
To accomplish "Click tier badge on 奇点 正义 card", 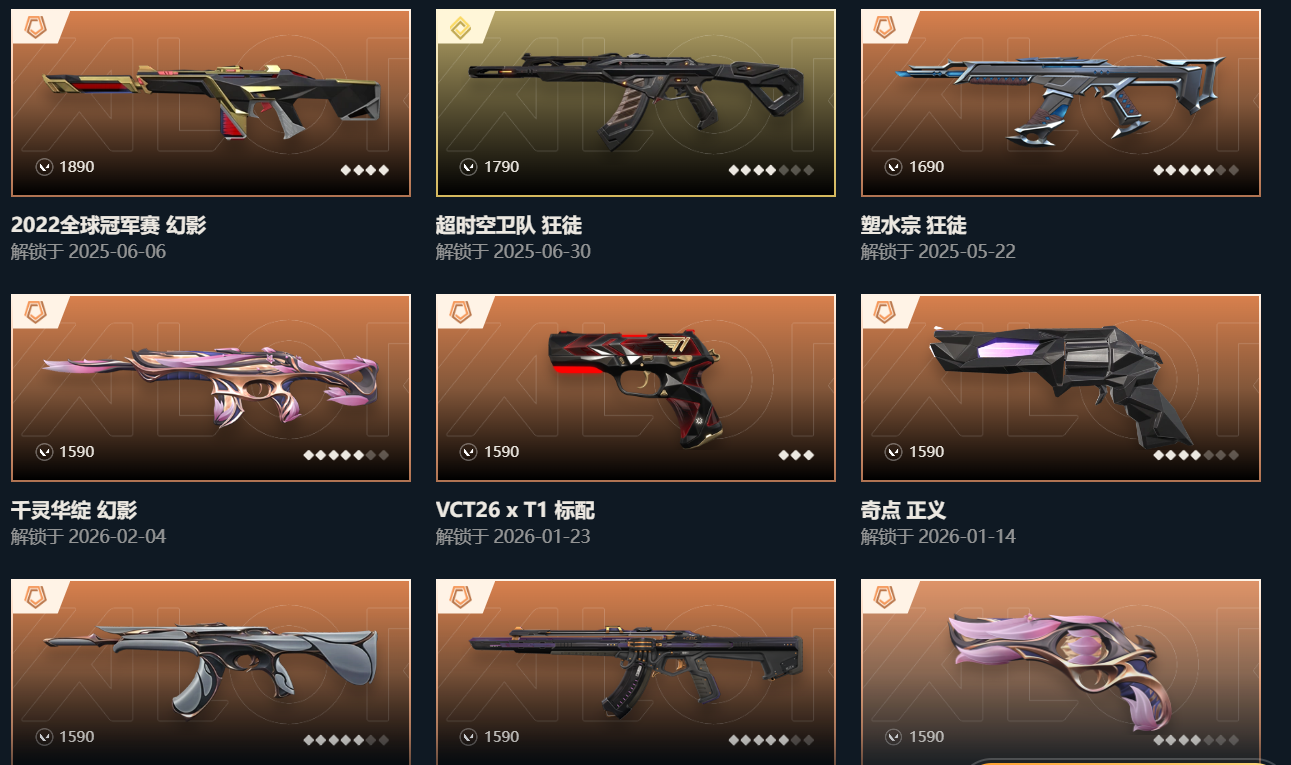I will pos(885,313).
